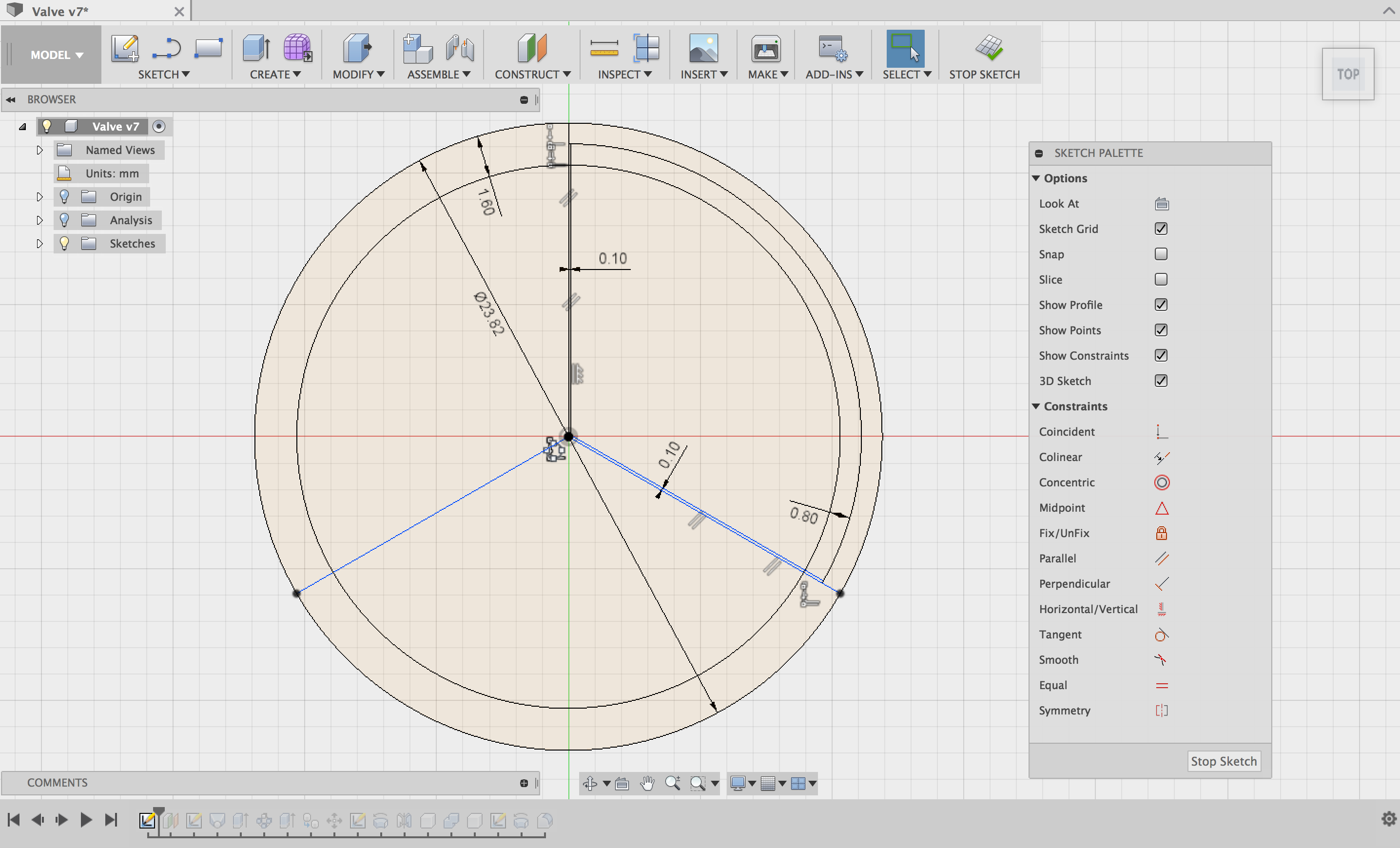
Task: Select the Stop Sketch toolbar icon
Action: [x=989, y=48]
